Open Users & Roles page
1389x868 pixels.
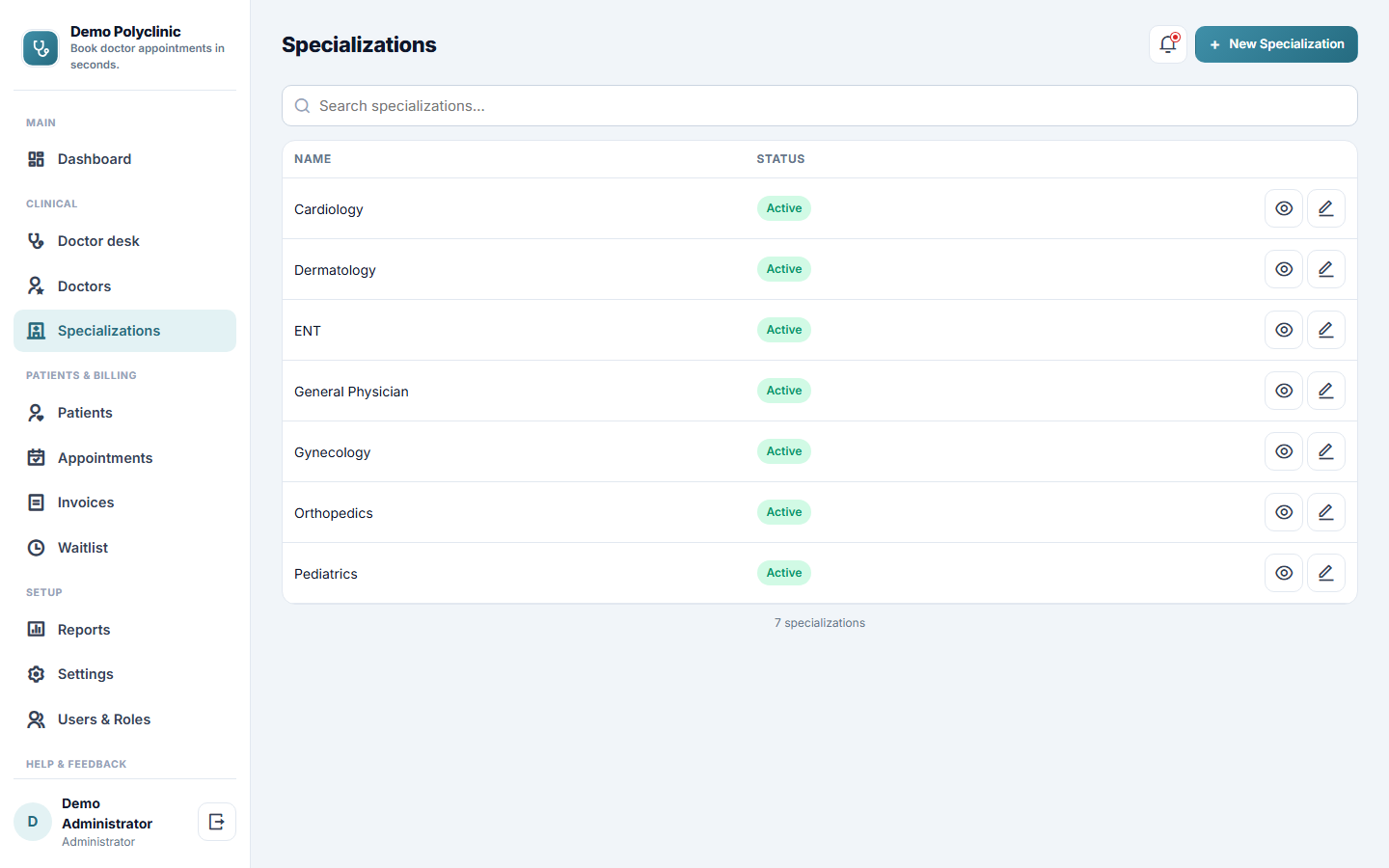[124, 719]
